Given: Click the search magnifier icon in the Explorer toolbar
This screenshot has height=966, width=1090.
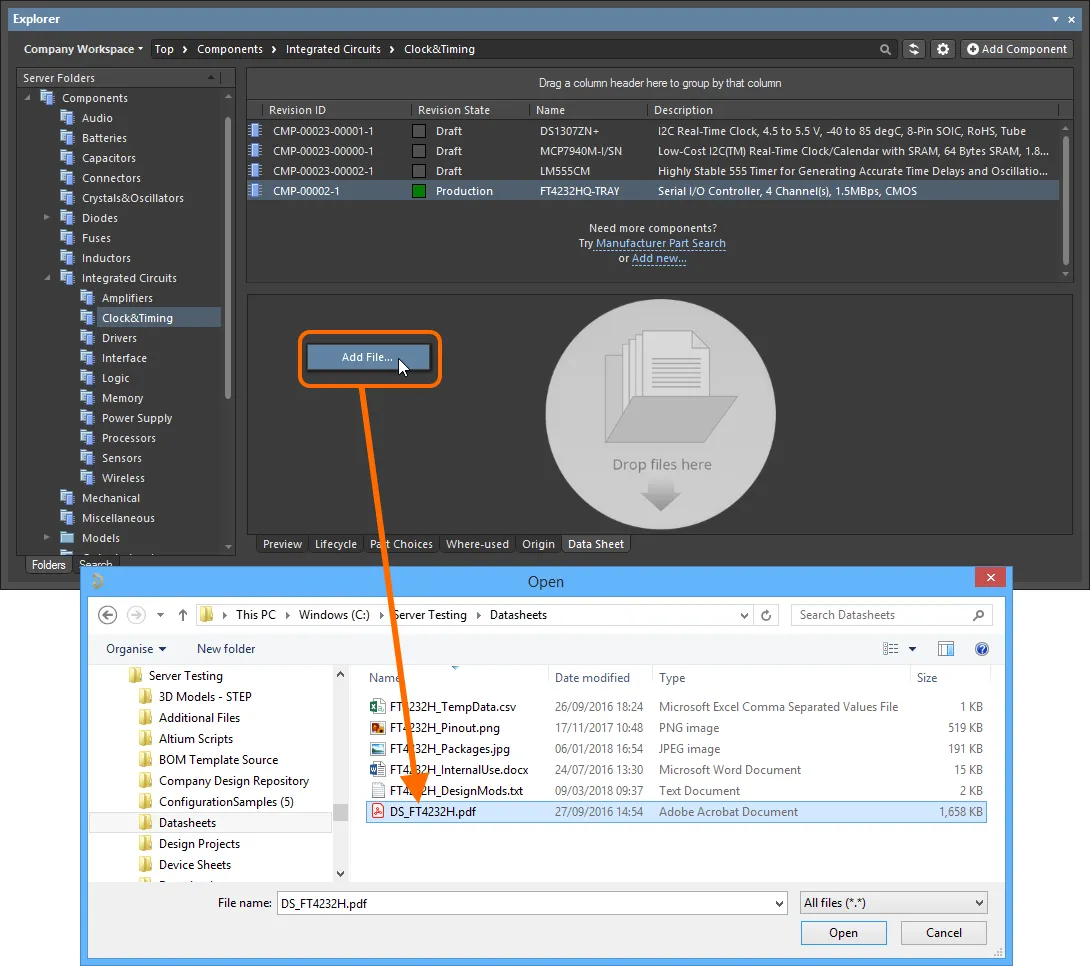Looking at the screenshot, I should [x=885, y=48].
